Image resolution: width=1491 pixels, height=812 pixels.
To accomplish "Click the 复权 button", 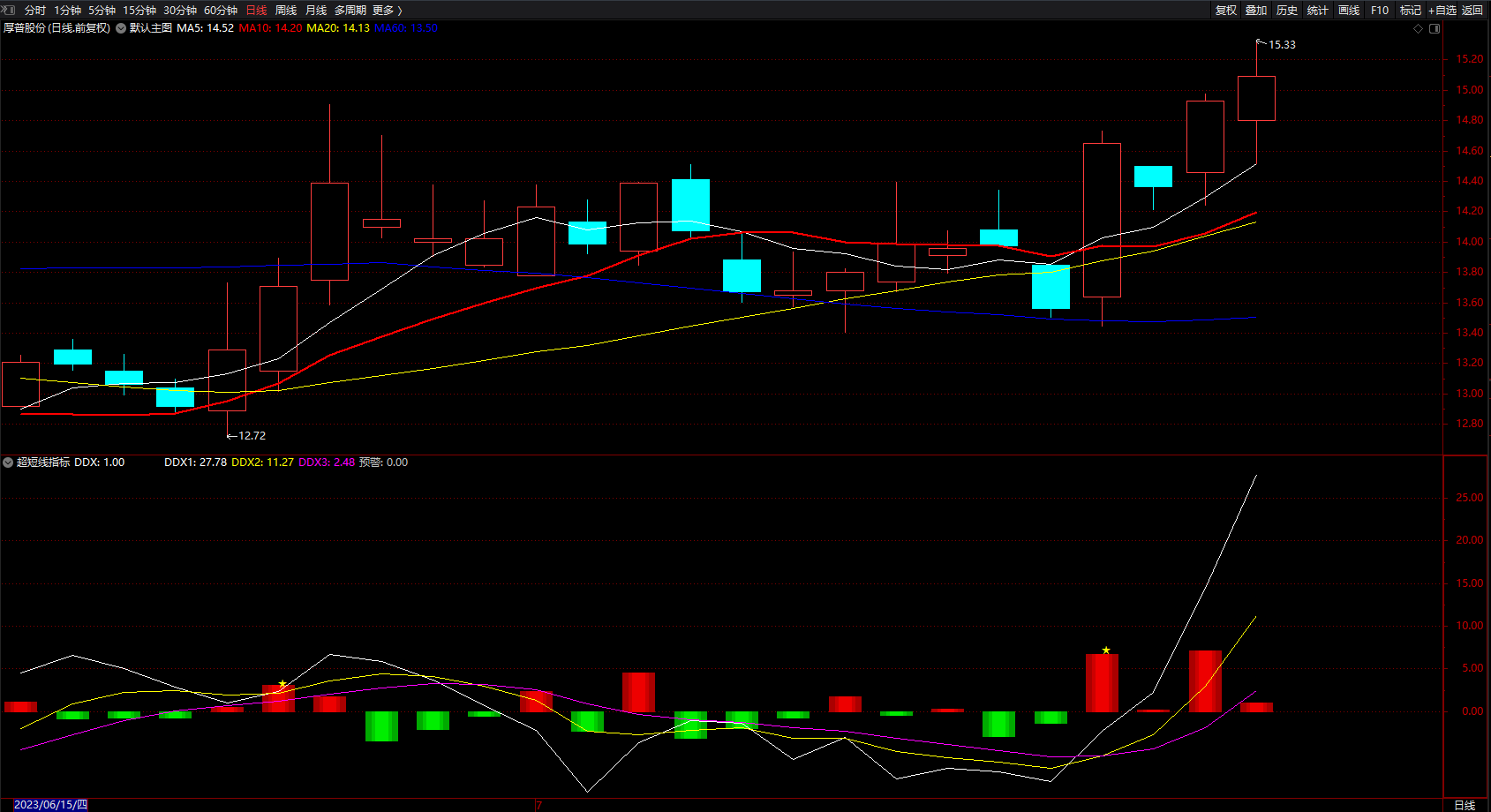I will 1226,11.
